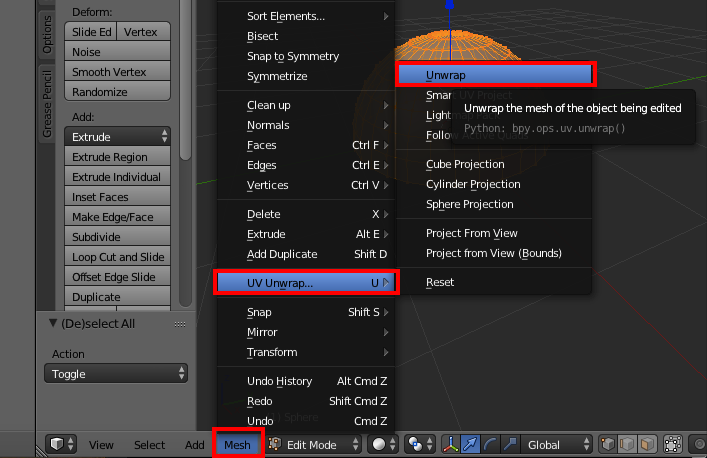Select the rotate manipulator arc
This screenshot has height=458, width=707.
pyautogui.click(x=490, y=444)
